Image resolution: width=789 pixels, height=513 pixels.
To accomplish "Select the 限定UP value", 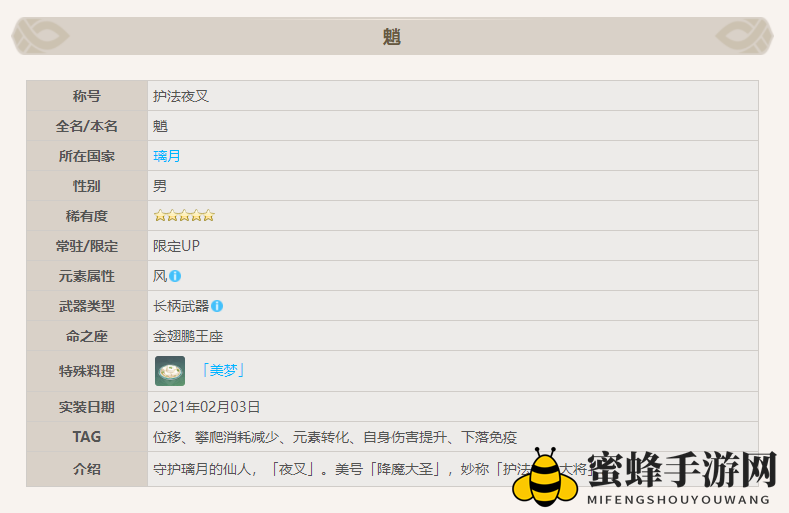I will pos(176,246).
